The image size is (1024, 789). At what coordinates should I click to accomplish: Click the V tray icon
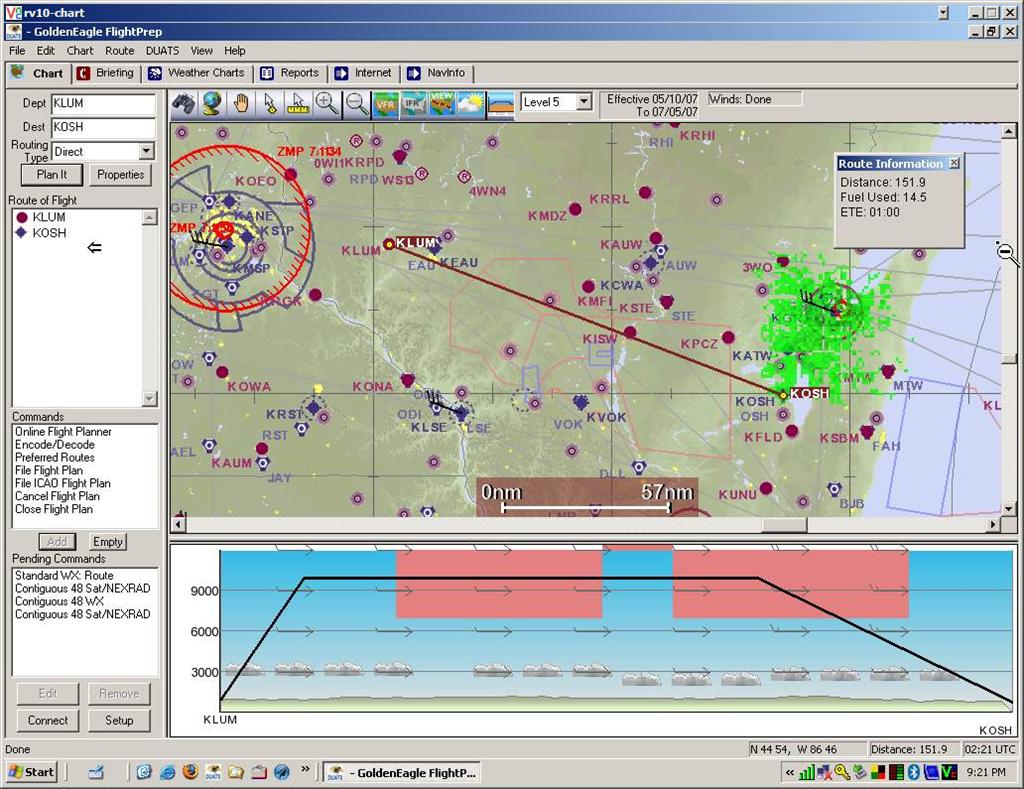950,773
